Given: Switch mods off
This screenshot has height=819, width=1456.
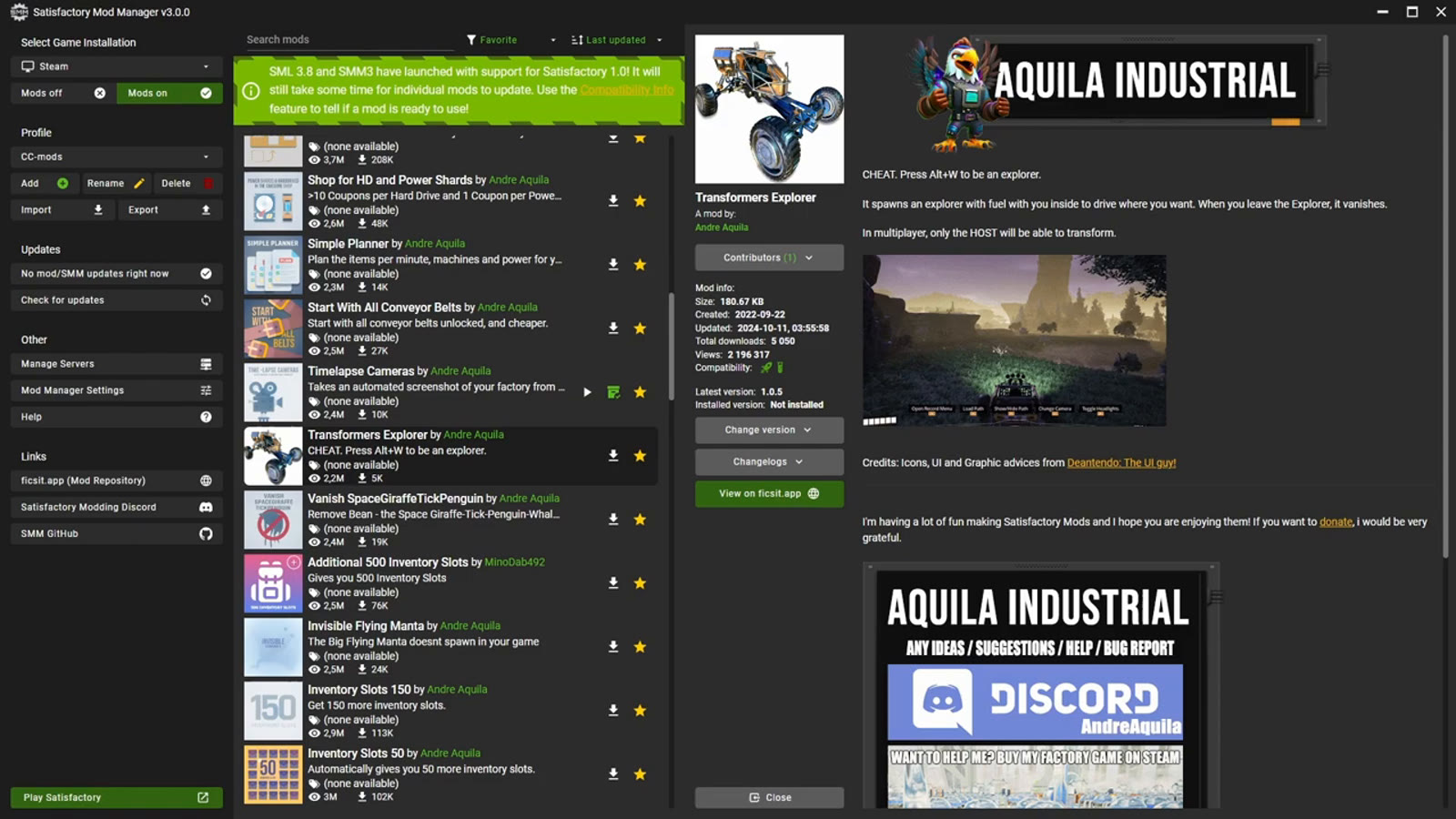Looking at the screenshot, I should (63, 93).
